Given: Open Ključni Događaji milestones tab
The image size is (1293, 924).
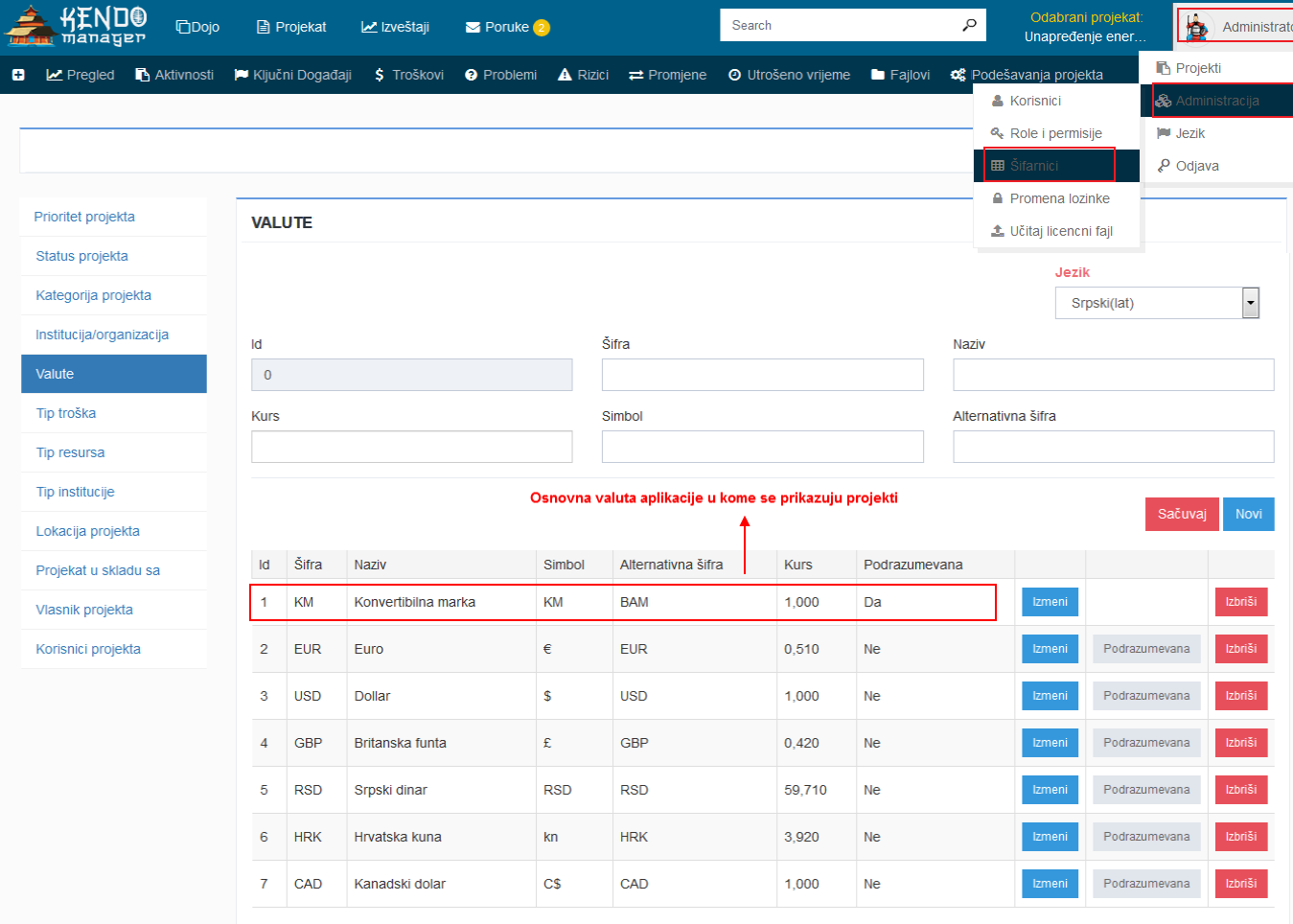Looking at the screenshot, I should click(x=293, y=75).
